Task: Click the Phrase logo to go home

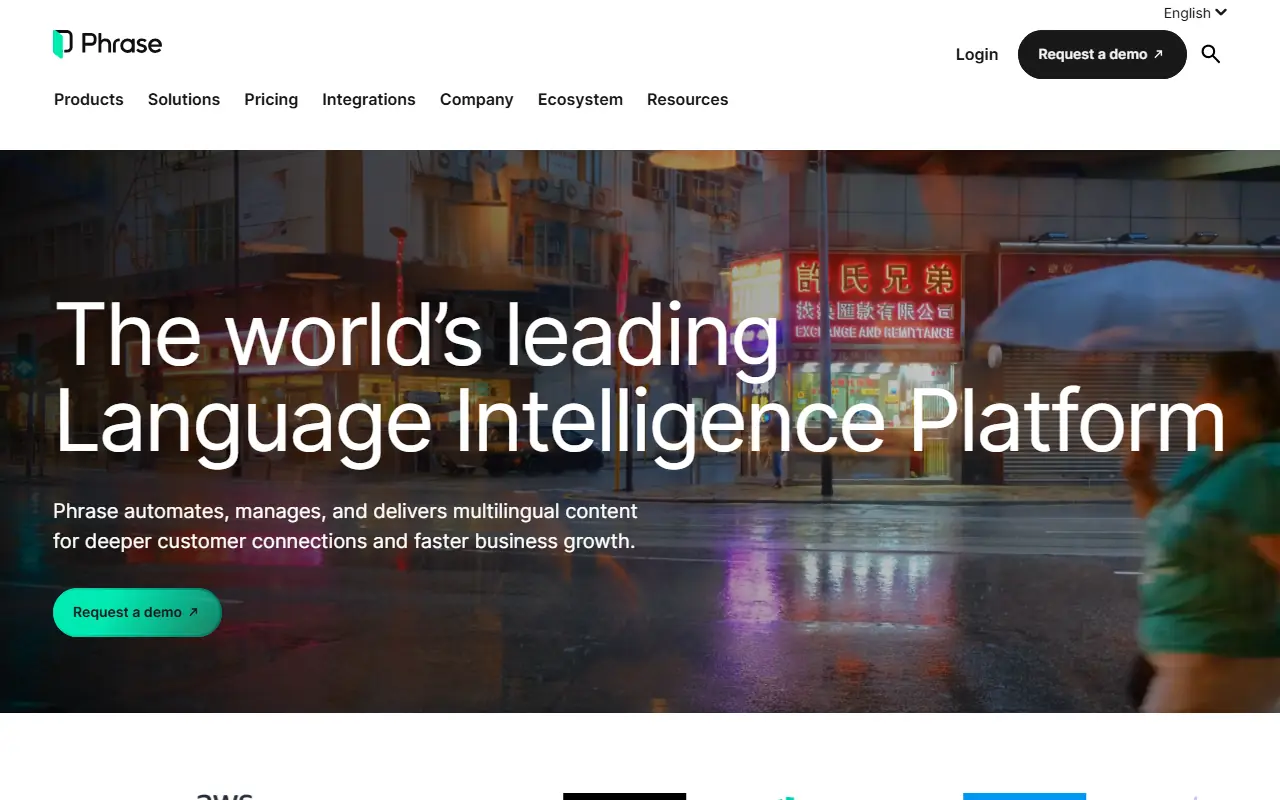Action: 107,43
